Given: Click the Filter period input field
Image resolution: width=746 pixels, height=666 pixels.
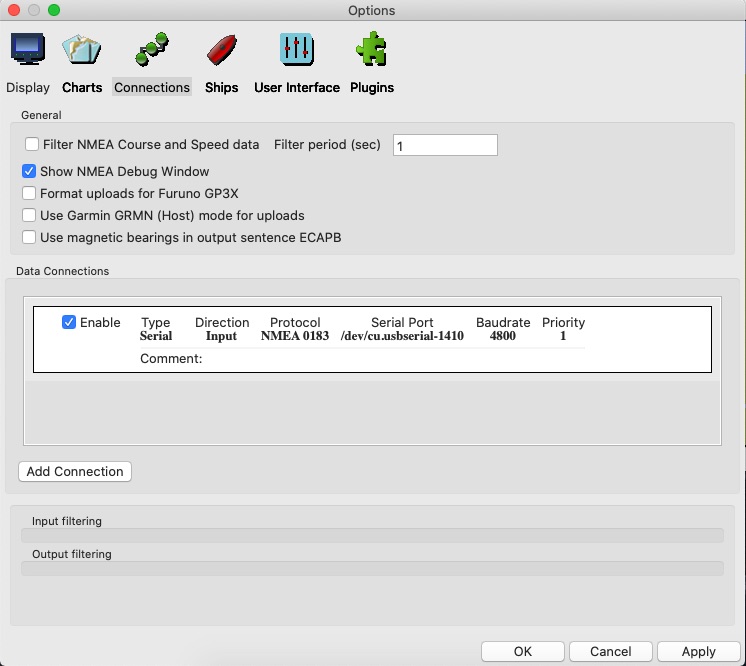Looking at the screenshot, I should coord(445,146).
